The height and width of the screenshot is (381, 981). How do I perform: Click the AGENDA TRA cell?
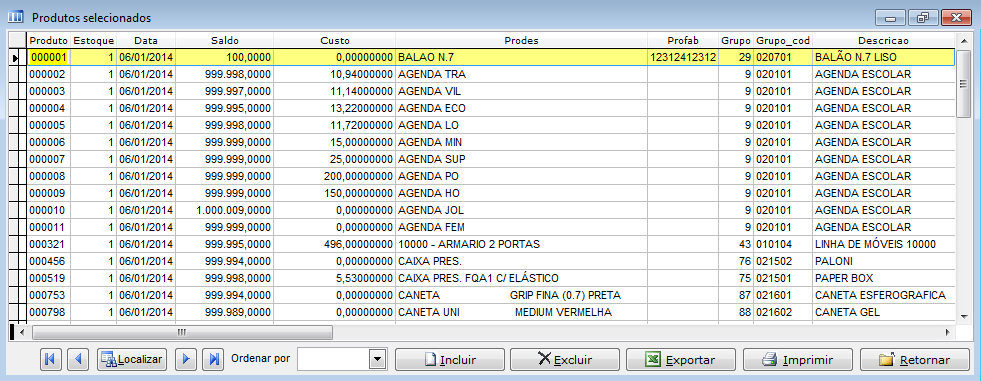click(x=521, y=74)
